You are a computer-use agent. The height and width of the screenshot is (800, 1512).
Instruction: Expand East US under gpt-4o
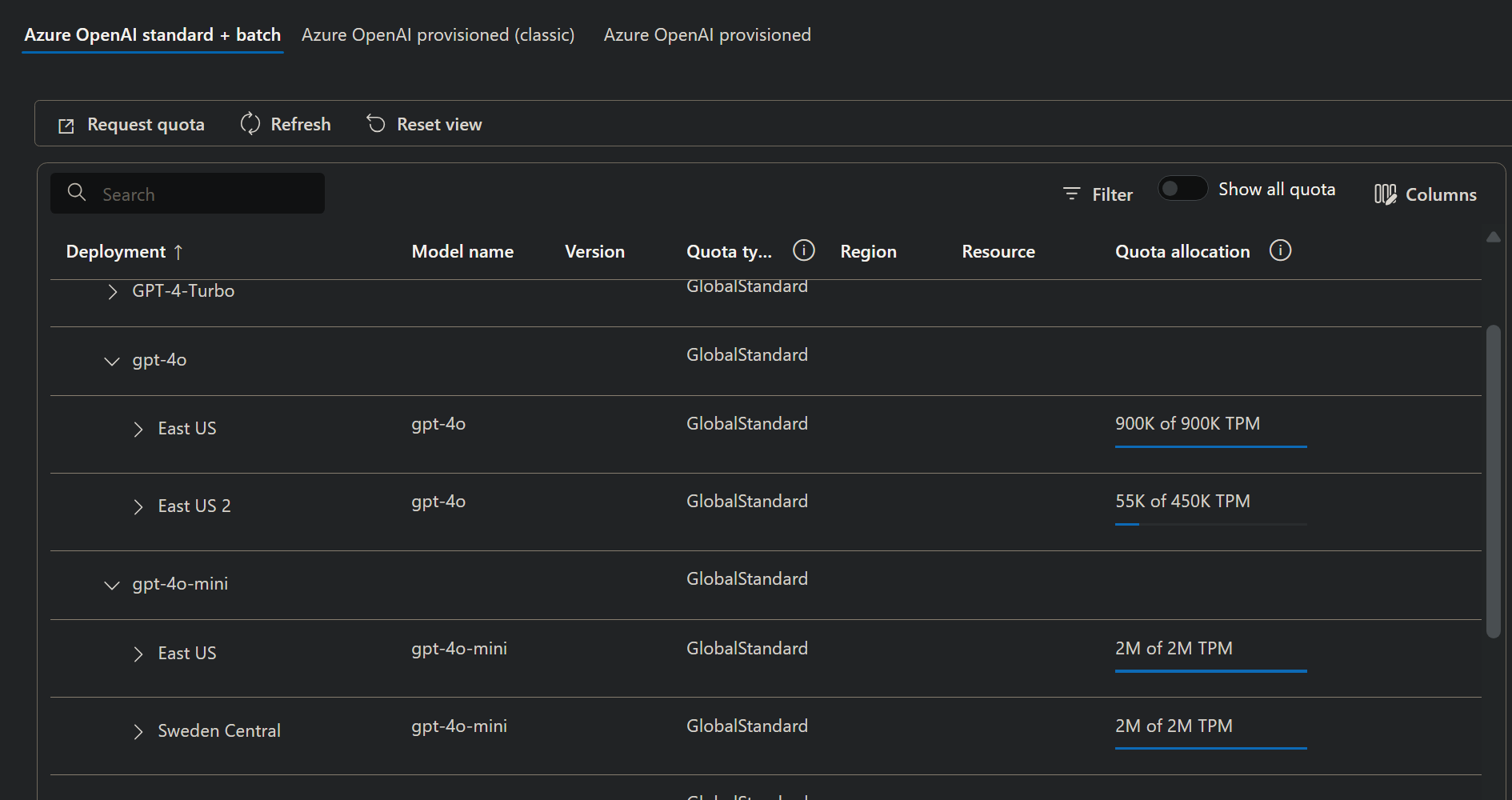tap(138, 430)
